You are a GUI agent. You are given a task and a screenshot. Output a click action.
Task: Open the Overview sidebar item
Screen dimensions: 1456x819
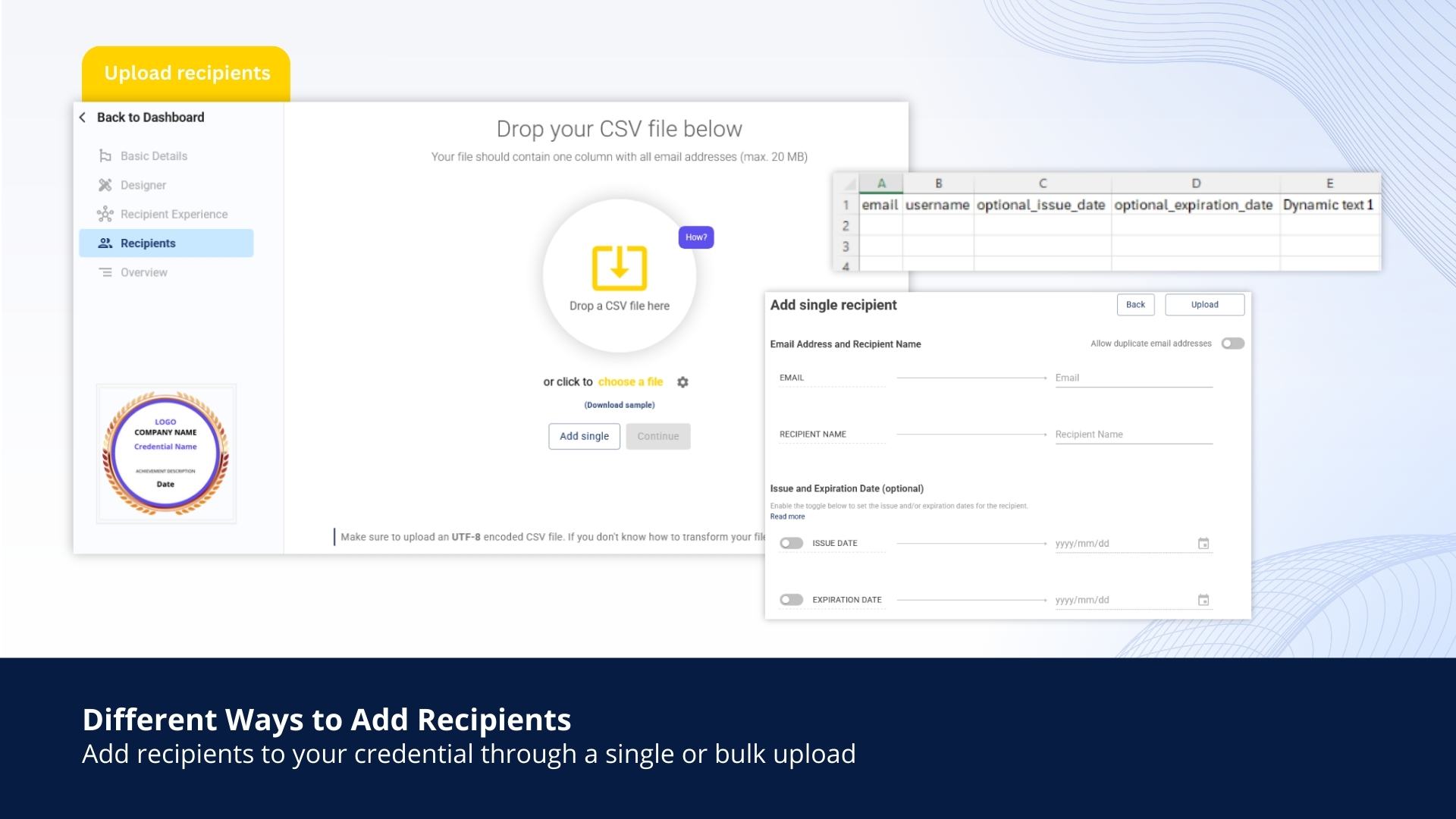tap(143, 272)
